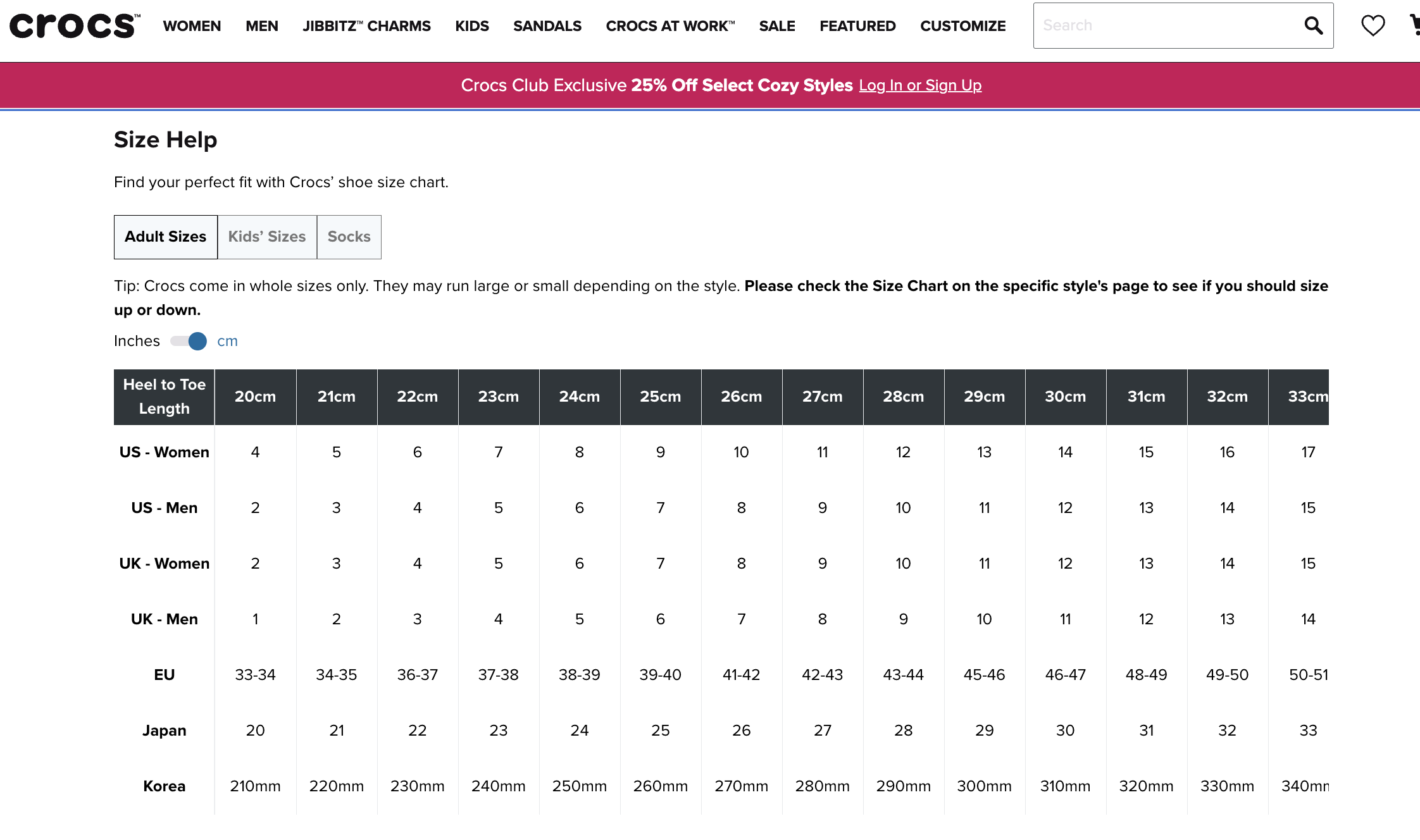Open the Kids navigation menu

[x=471, y=26]
